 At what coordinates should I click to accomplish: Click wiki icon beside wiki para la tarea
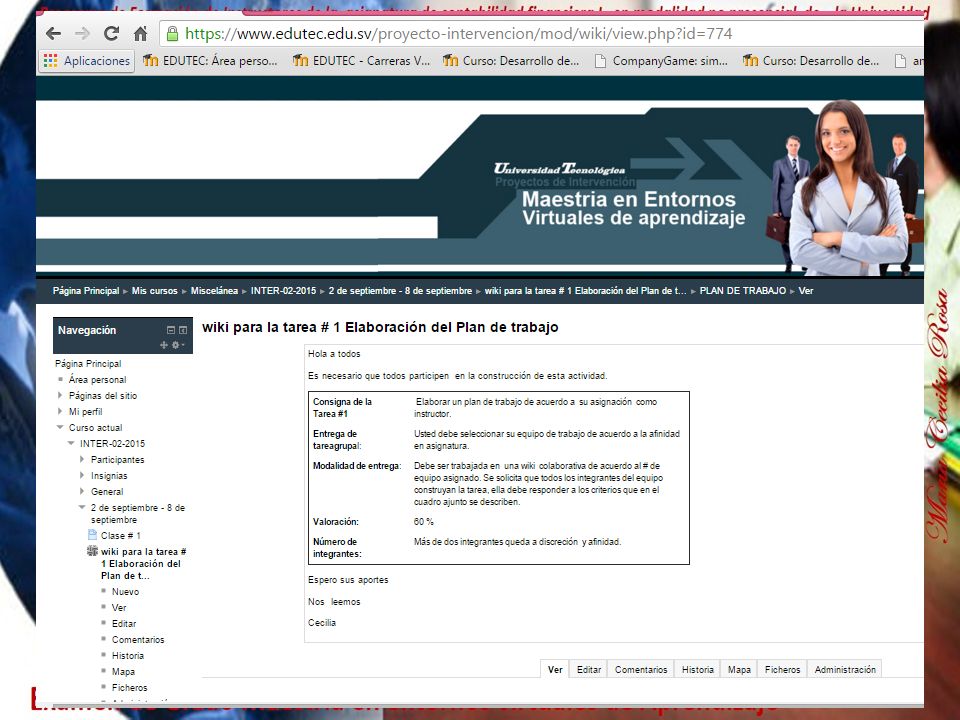click(x=92, y=551)
